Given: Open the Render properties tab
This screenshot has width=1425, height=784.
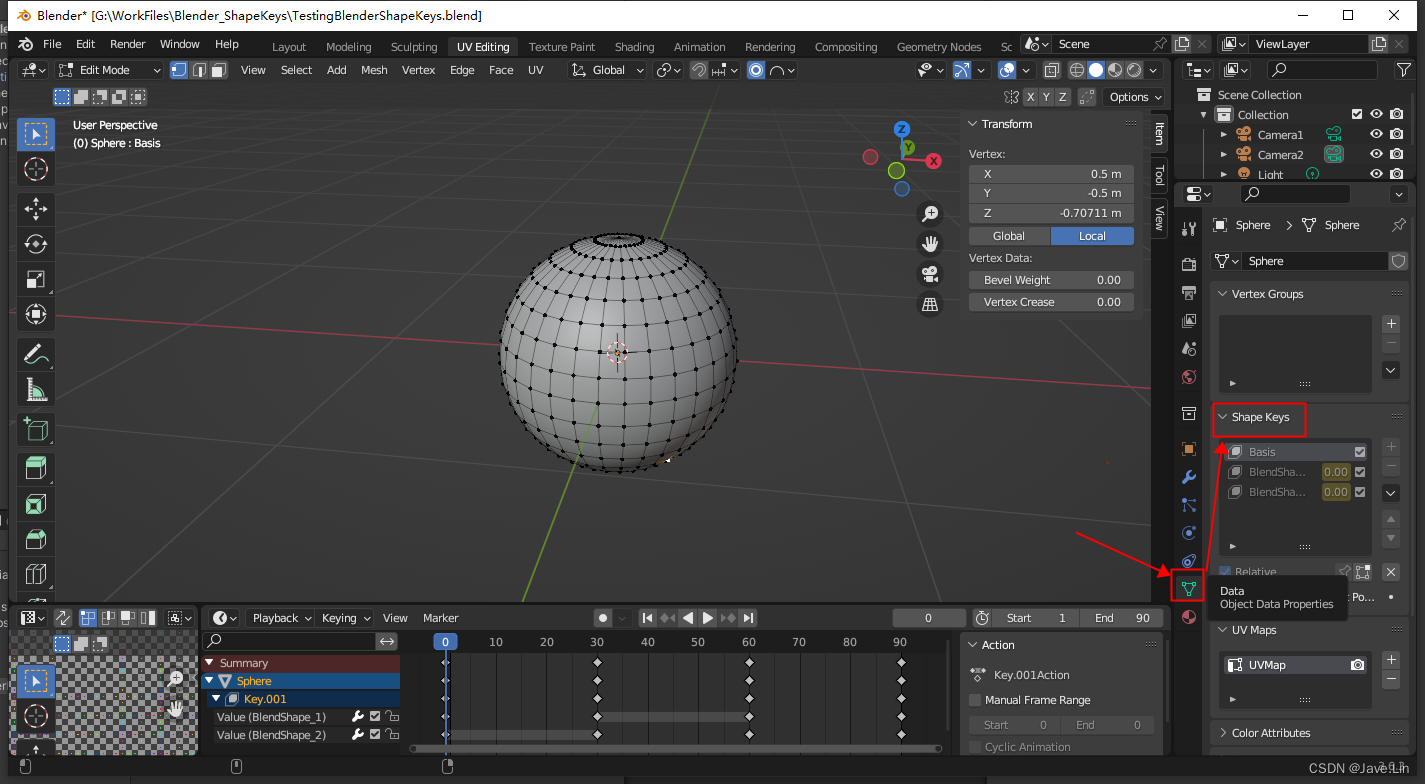Looking at the screenshot, I should 1189,265.
